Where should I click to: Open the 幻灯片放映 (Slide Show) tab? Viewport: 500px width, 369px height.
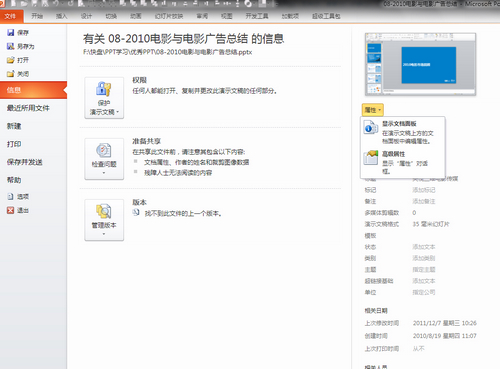[x=169, y=16]
